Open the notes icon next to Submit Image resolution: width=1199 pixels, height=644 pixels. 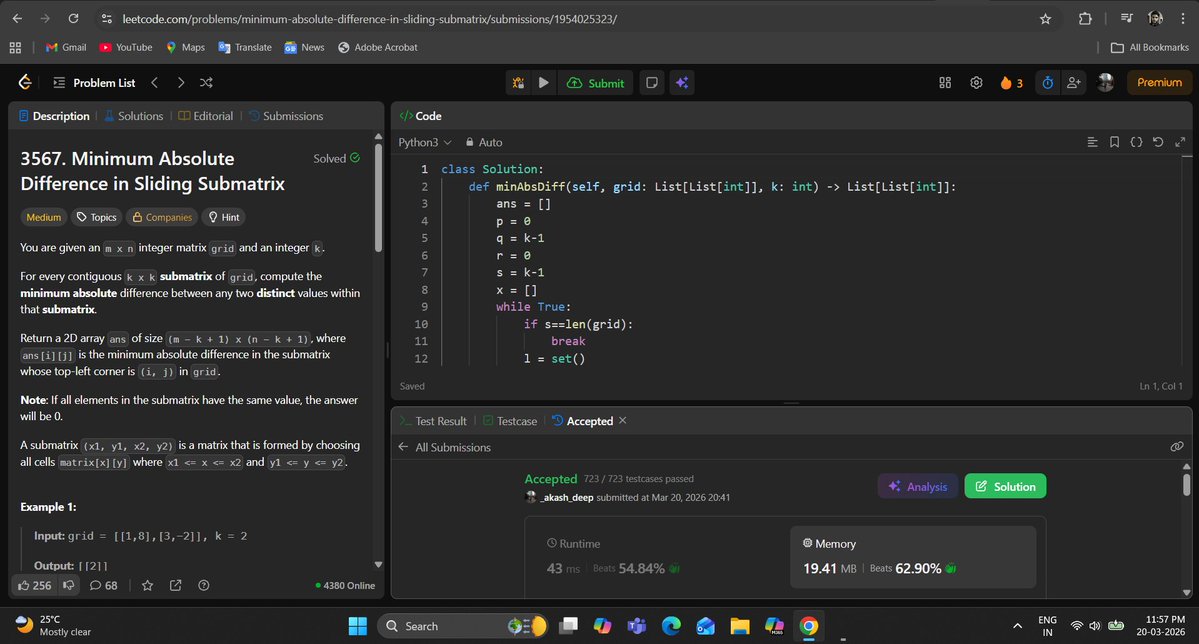651,83
